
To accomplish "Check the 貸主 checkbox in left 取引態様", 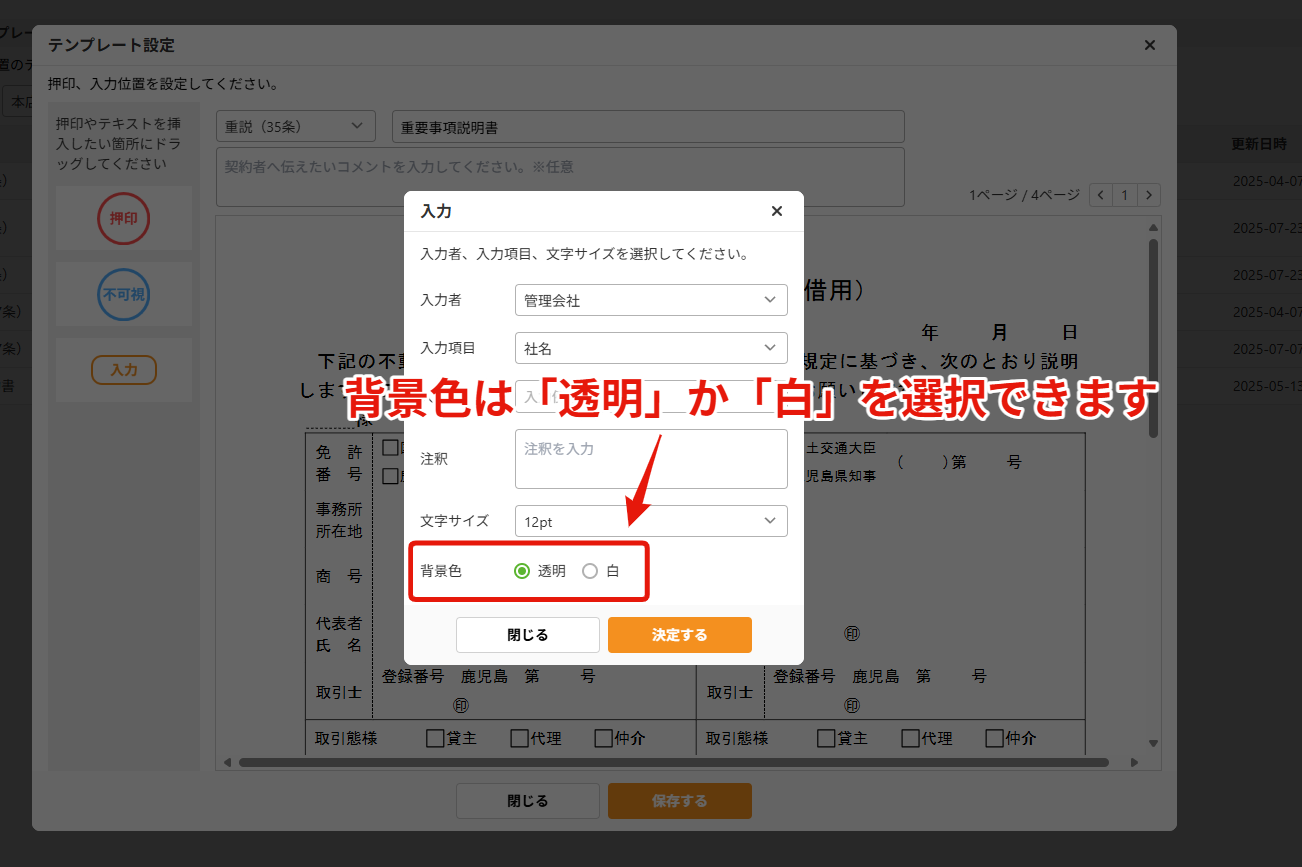I will [x=435, y=738].
